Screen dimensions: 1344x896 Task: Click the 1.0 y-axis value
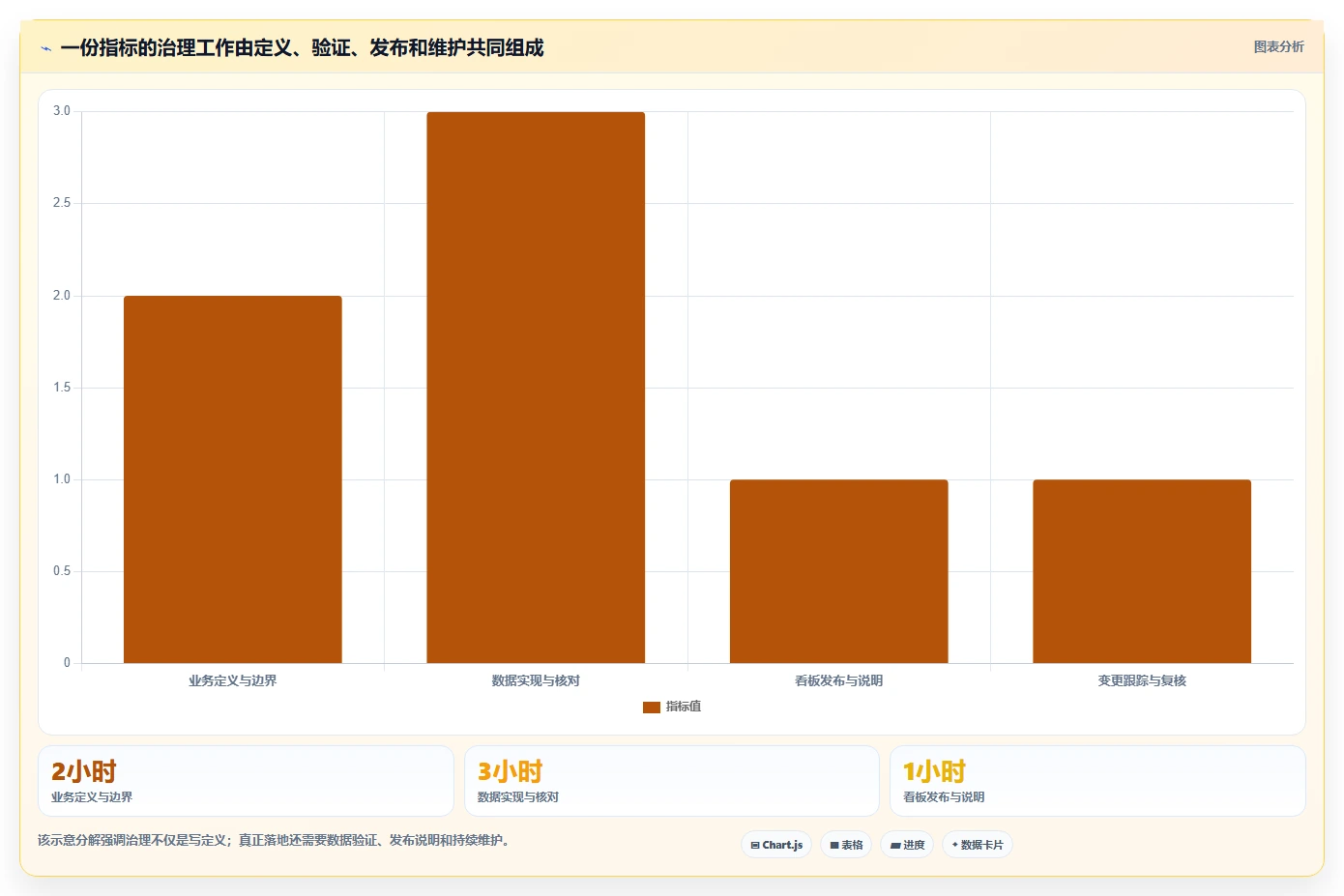(62, 479)
